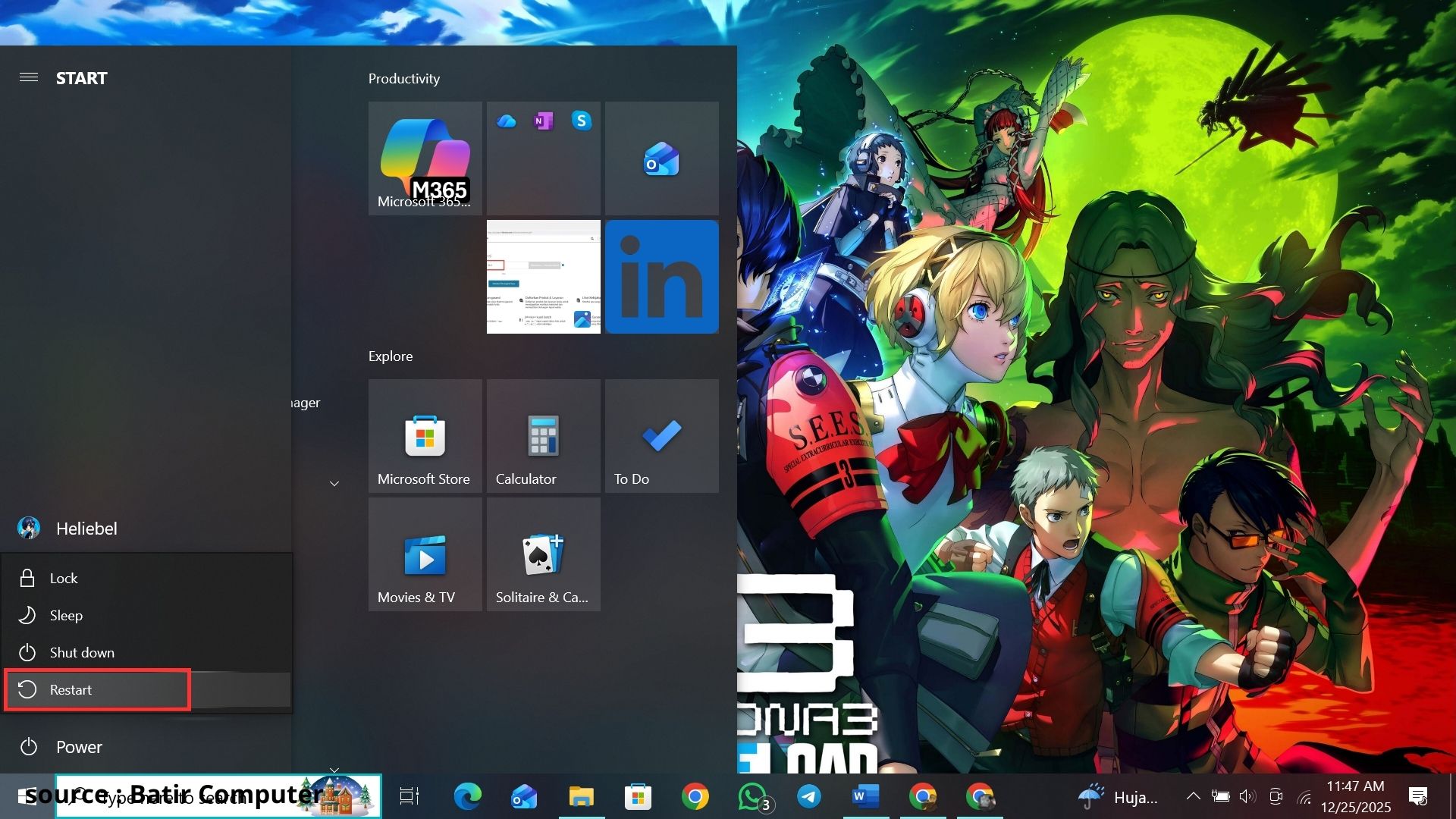Click the Productivity group heading
This screenshot has width=1456, height=819.
pyautogui.click(x=404, y=79)
